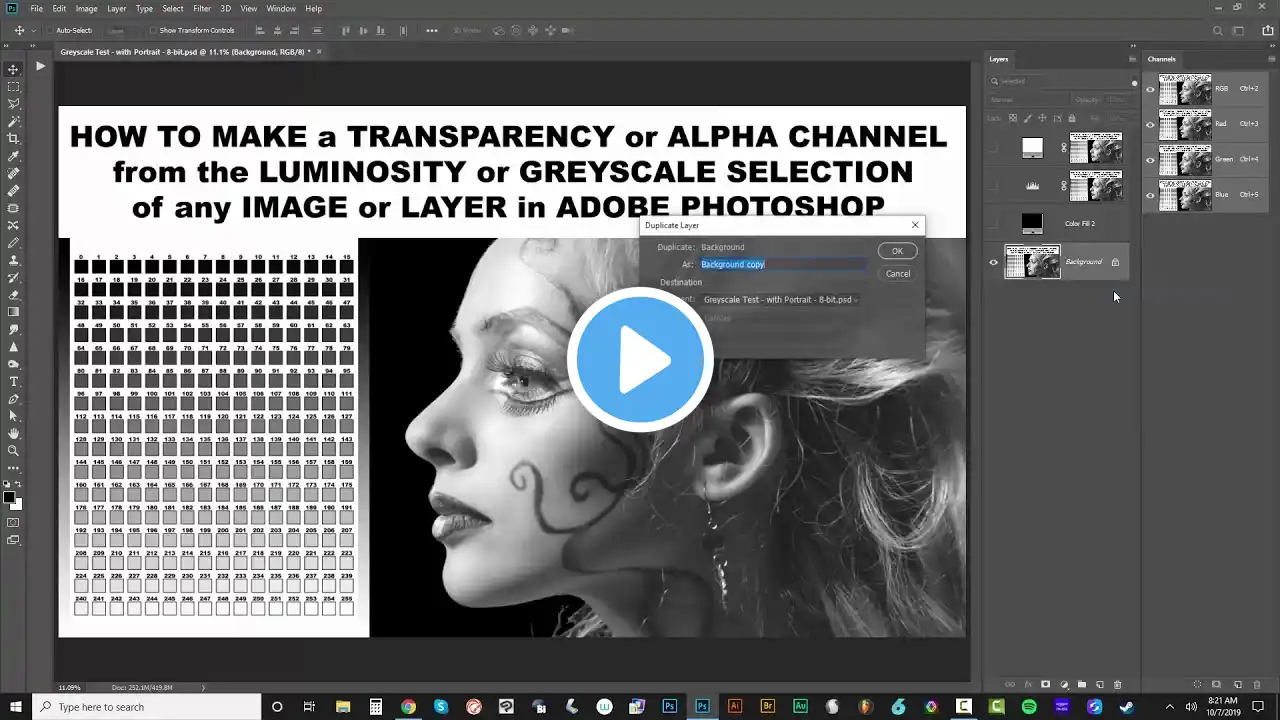The height and width of the screenshot is (720, 1280).
Task: Check Show Transform Controls
Action: click(x=153, y=31)
